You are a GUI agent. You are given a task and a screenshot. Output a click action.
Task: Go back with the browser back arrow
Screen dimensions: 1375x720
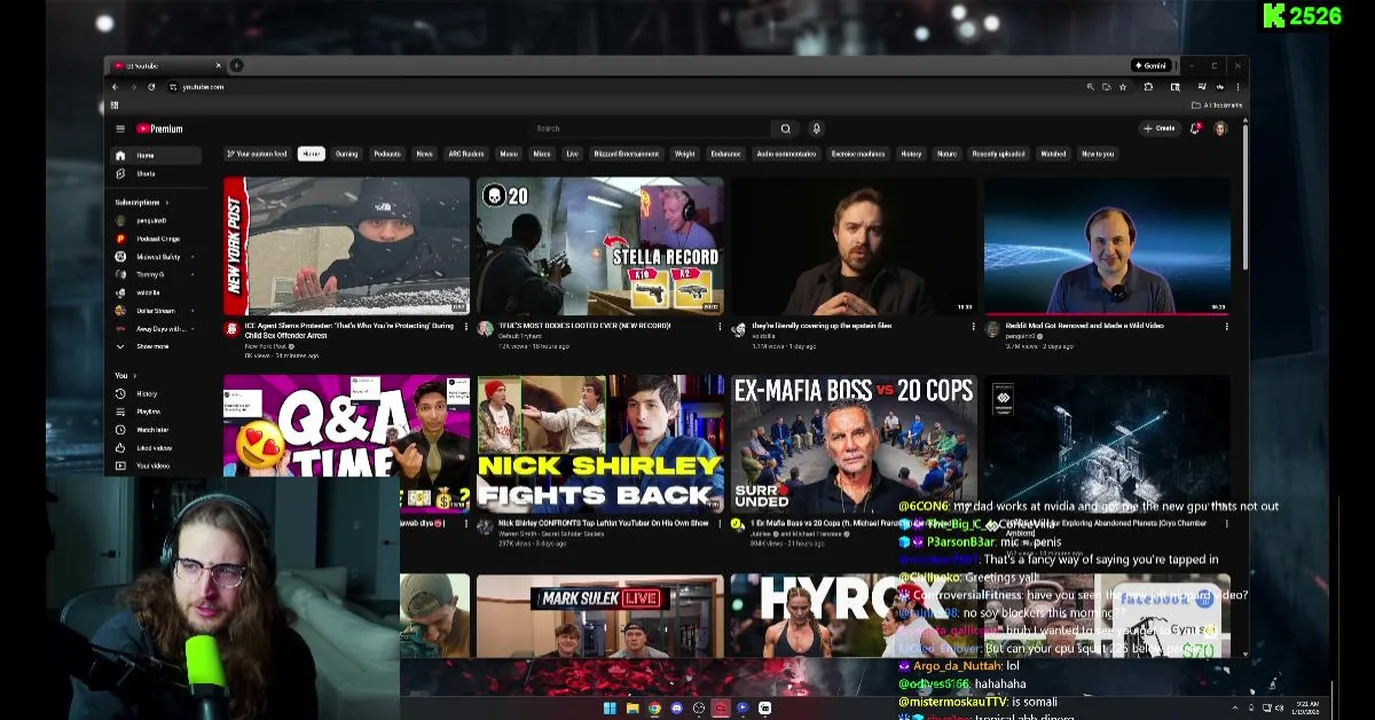click(x=115, y=87)
